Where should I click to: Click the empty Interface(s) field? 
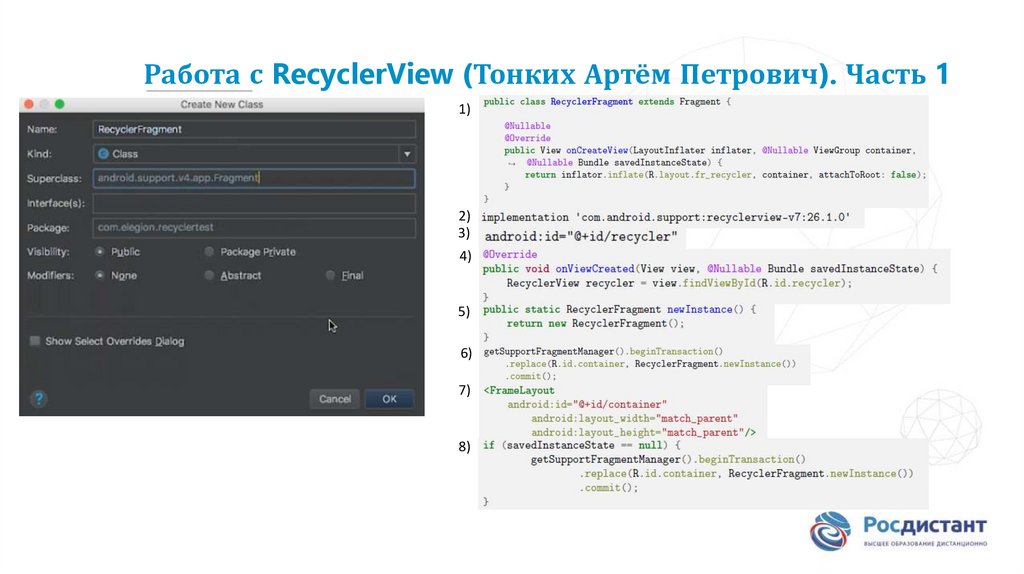click(x=253, y=203)
